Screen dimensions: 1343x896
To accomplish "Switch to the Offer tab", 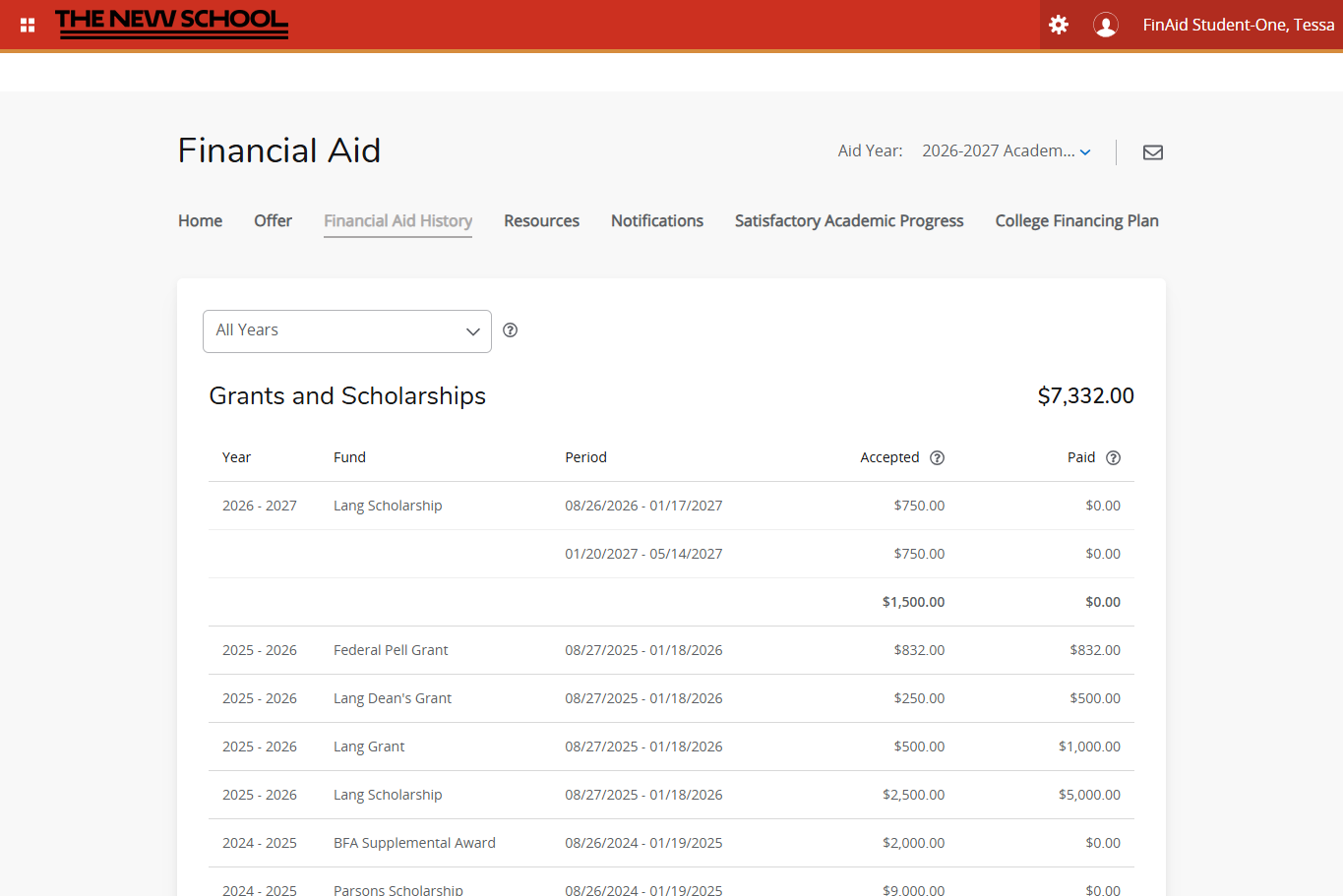I will 273,221.
